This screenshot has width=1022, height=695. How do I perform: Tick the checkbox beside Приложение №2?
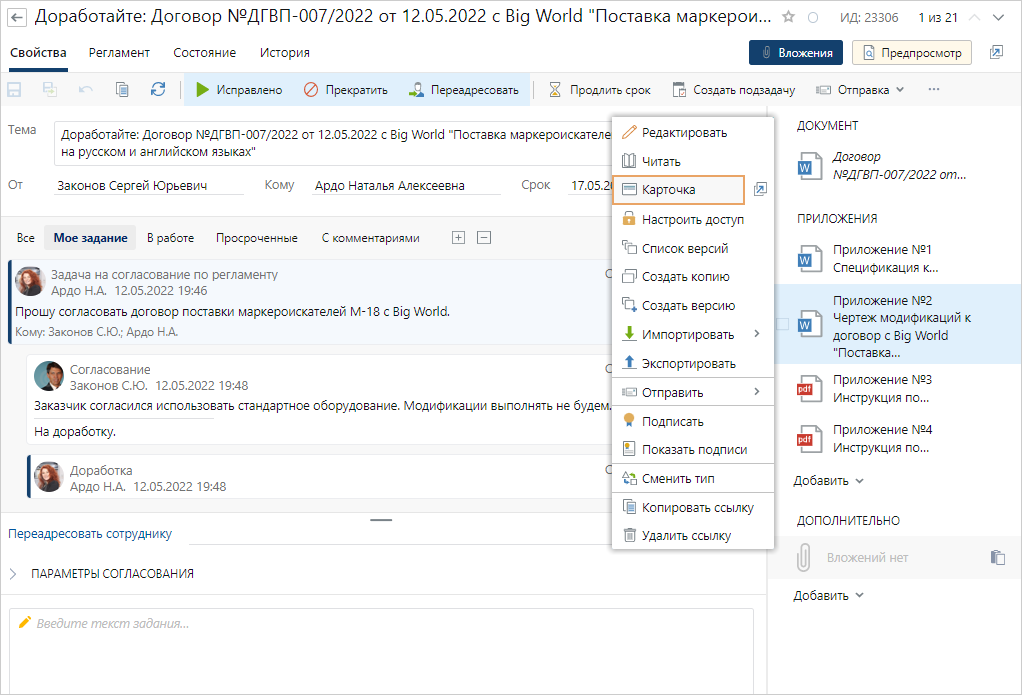click(783, 325)
